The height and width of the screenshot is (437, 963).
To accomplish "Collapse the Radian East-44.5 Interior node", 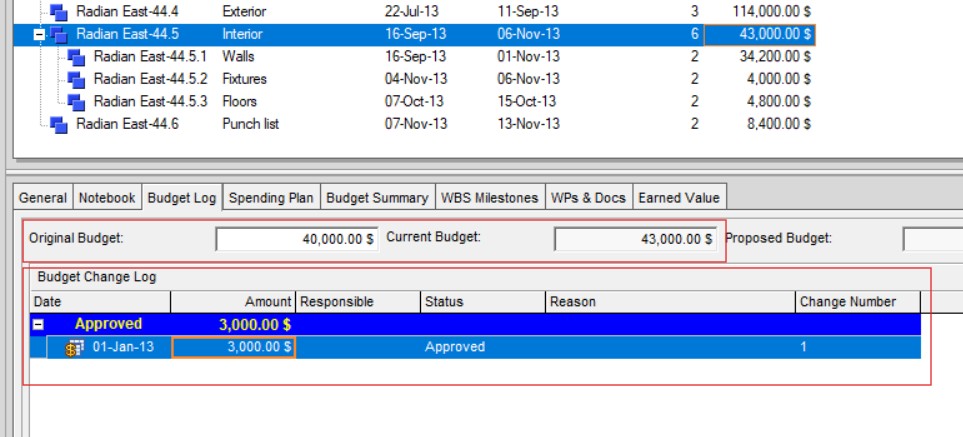I will tap(39, 34).
